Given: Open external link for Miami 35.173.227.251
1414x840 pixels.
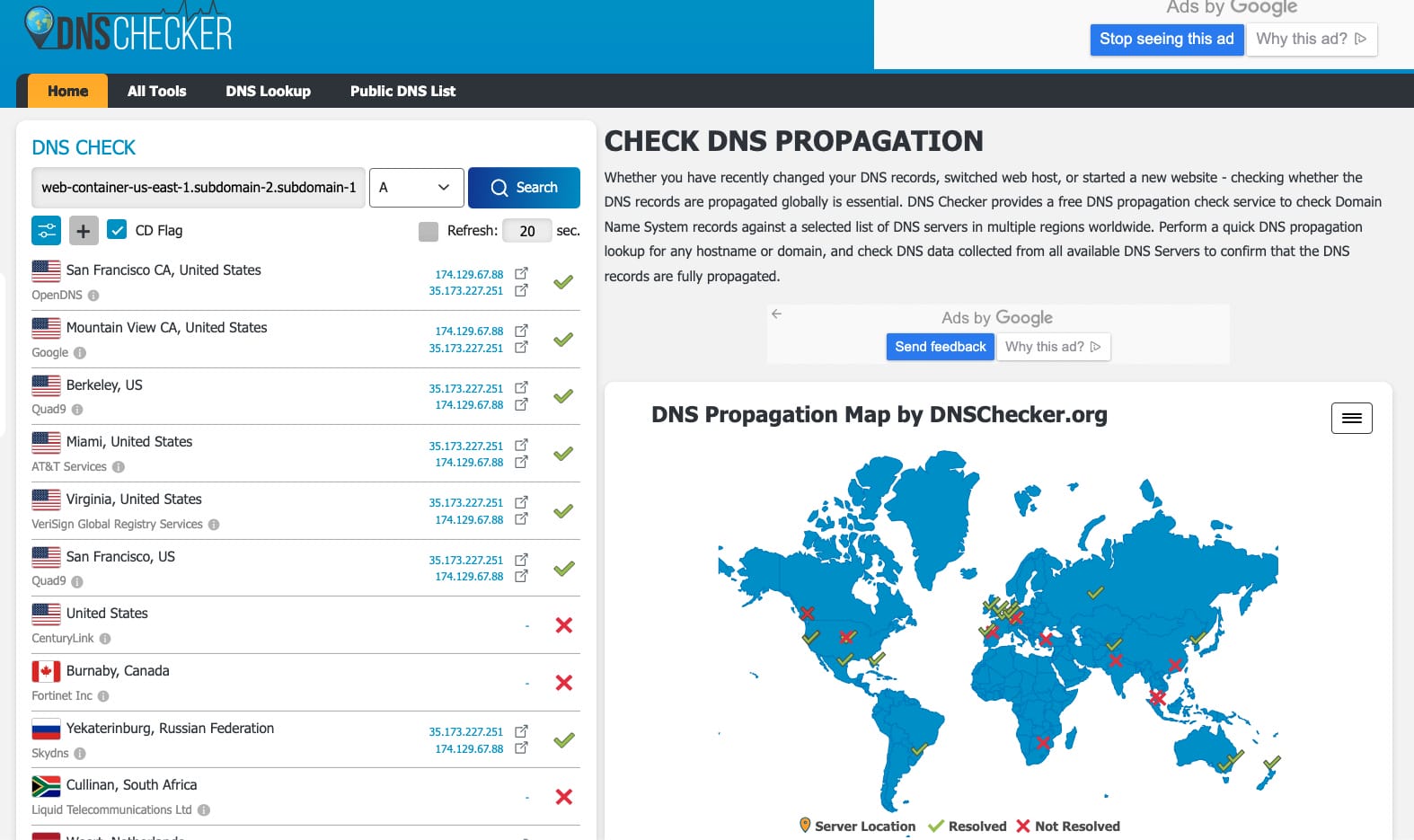Looking at the screenshot, I should pyautogui.click(x=521, y=445).
